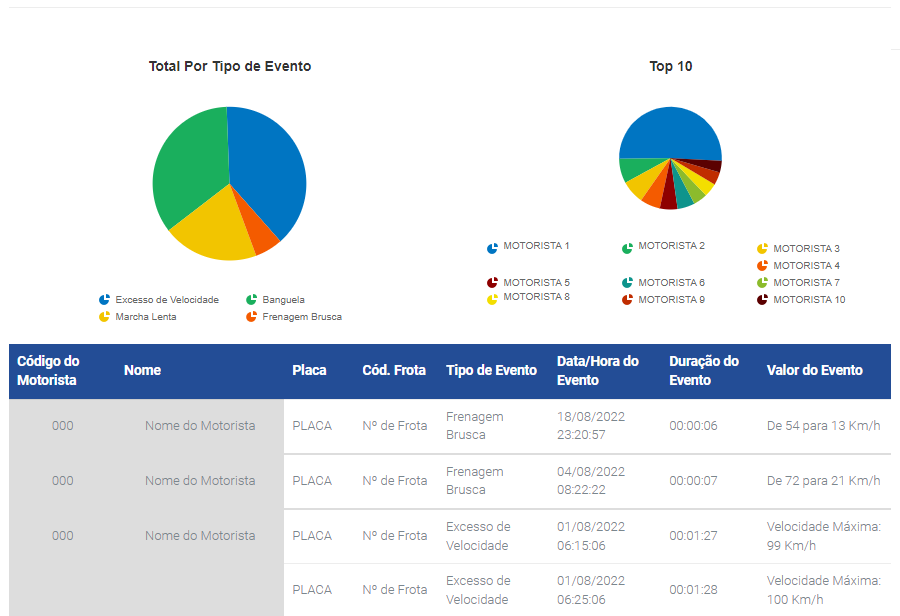This screenshot has height=616, width=900.
Task: Toggle the MOTORISTA 4 legend entry
Action: (798, 266)
